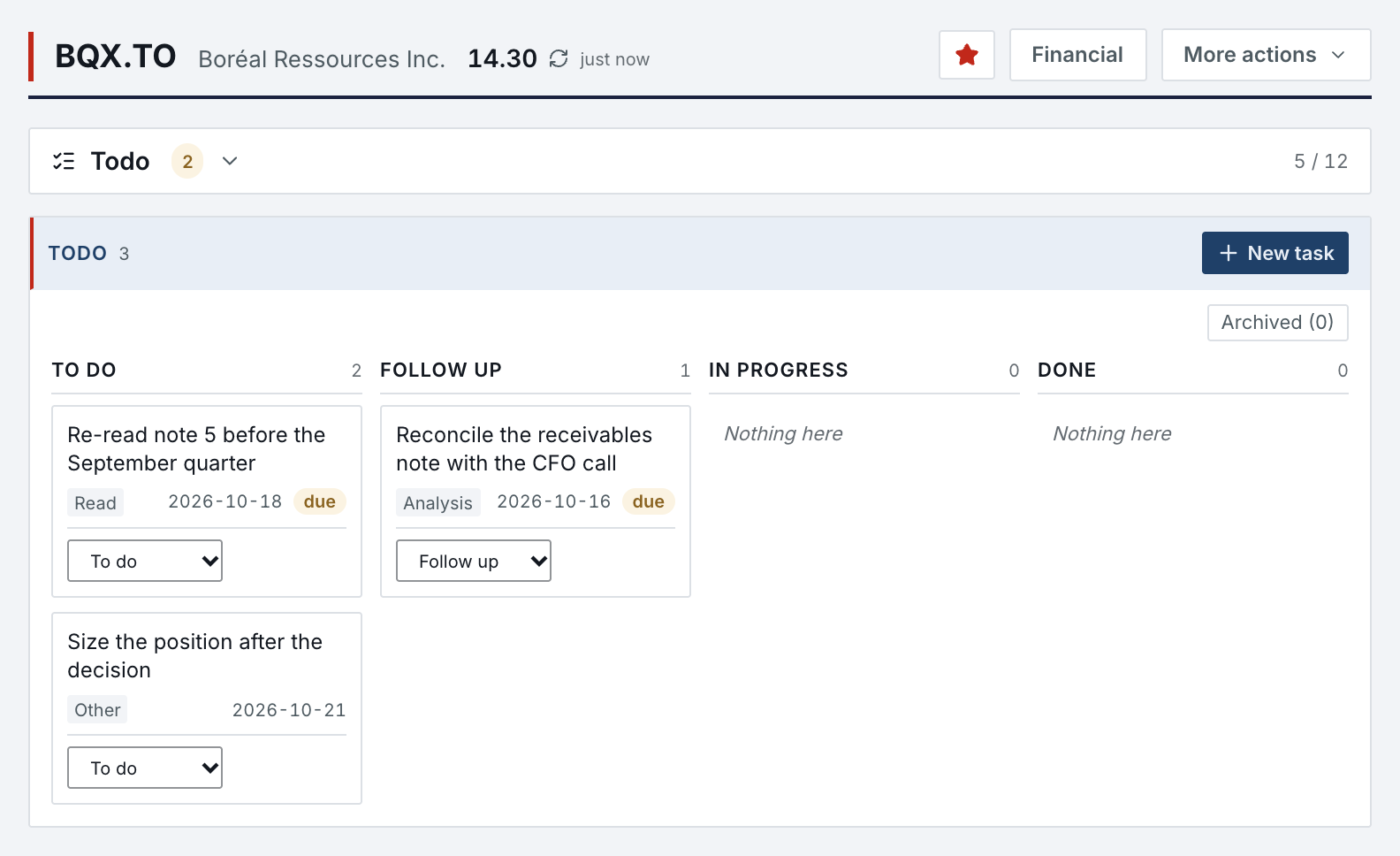Open Follow up status dropdown on receivables task
Screen dimensions: 1400x856
[474, 561]
